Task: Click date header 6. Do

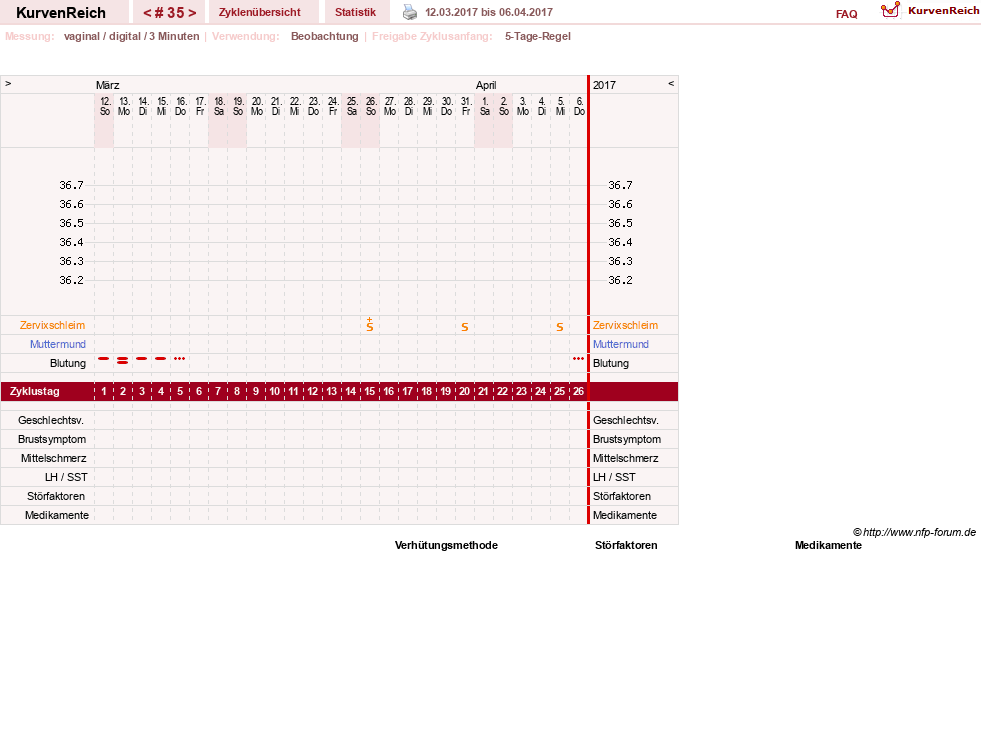Action: pos(579,106)
